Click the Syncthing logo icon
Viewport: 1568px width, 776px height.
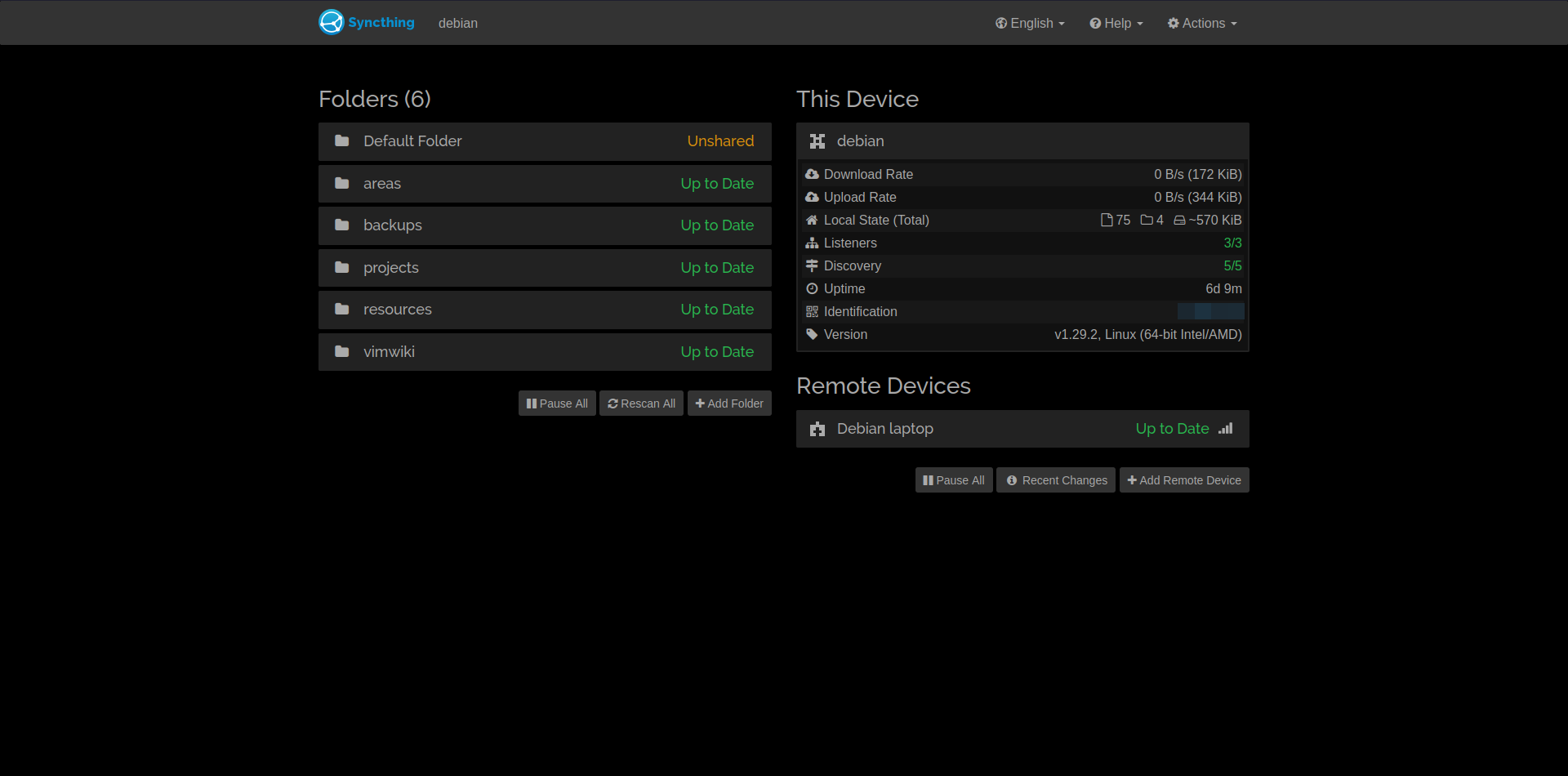point(332,22)
